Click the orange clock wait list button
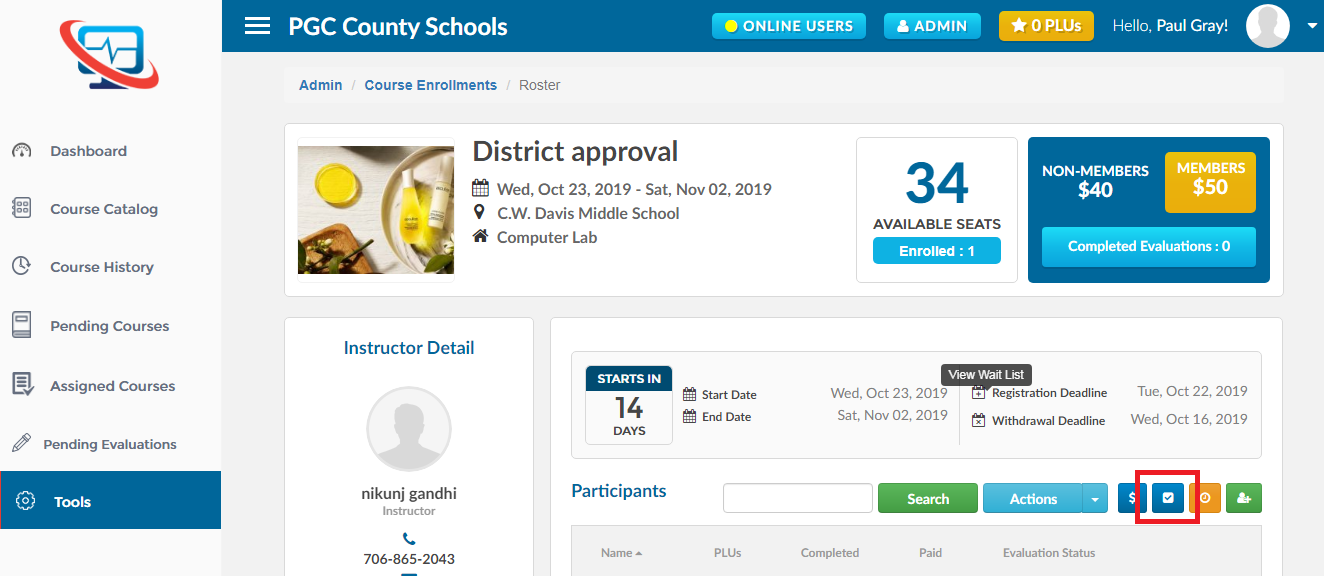 click(1205, 498)
